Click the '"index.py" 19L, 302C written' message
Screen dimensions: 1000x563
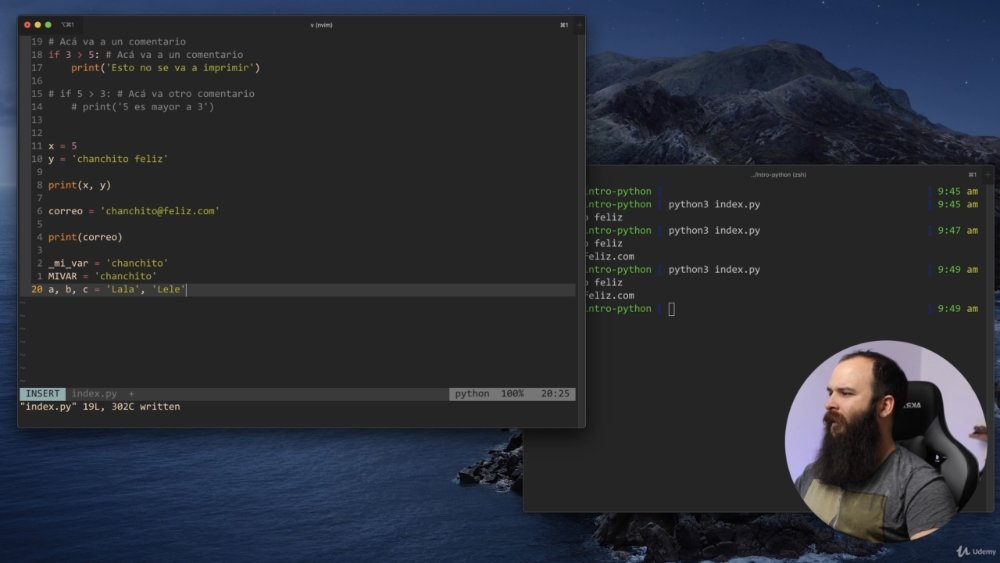(x=100, y=406)
